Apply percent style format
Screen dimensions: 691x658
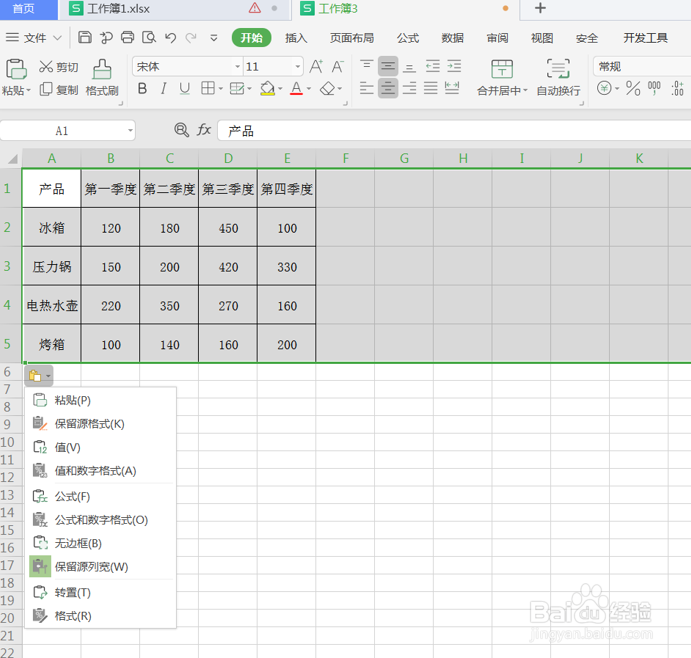(x=633, y=88)
